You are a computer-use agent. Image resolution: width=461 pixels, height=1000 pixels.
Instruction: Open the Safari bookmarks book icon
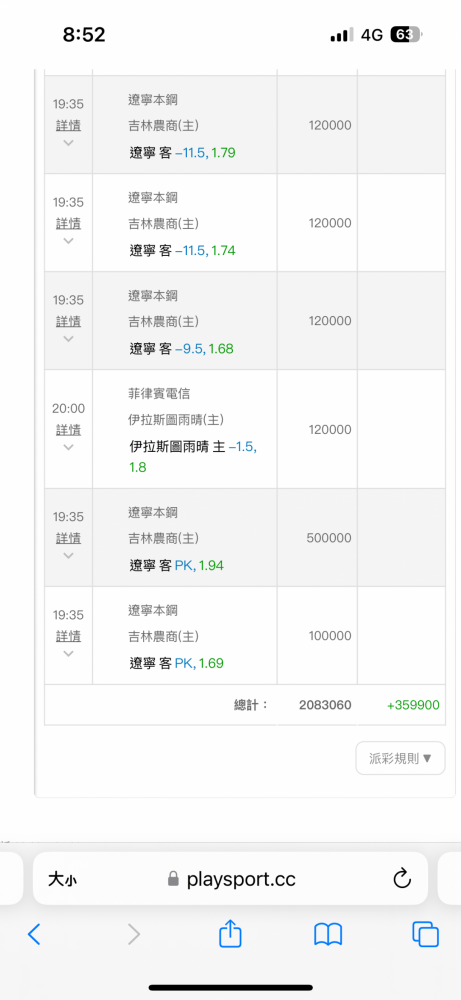[x=328, y=934]
